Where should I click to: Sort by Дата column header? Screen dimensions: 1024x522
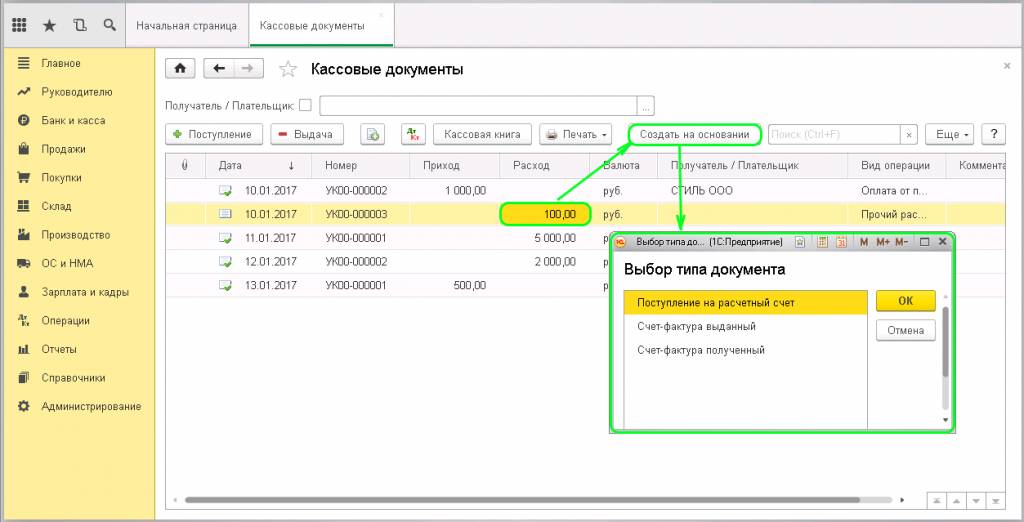[x=259, y=166]
